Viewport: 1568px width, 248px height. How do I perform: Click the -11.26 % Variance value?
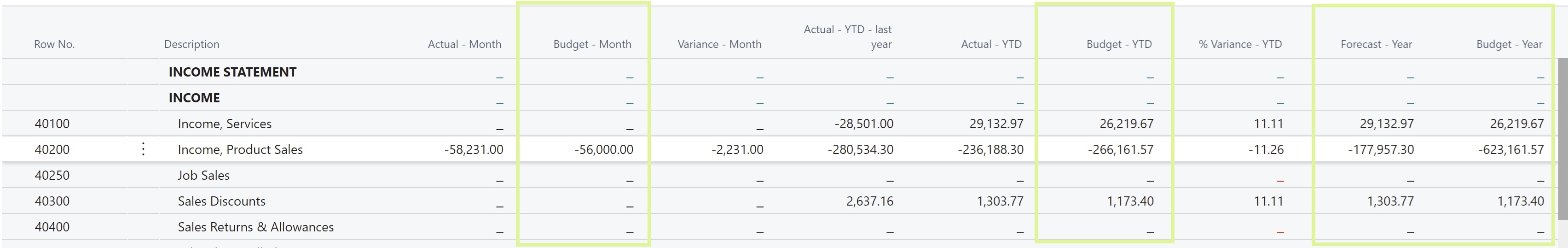coord(1266,150)
